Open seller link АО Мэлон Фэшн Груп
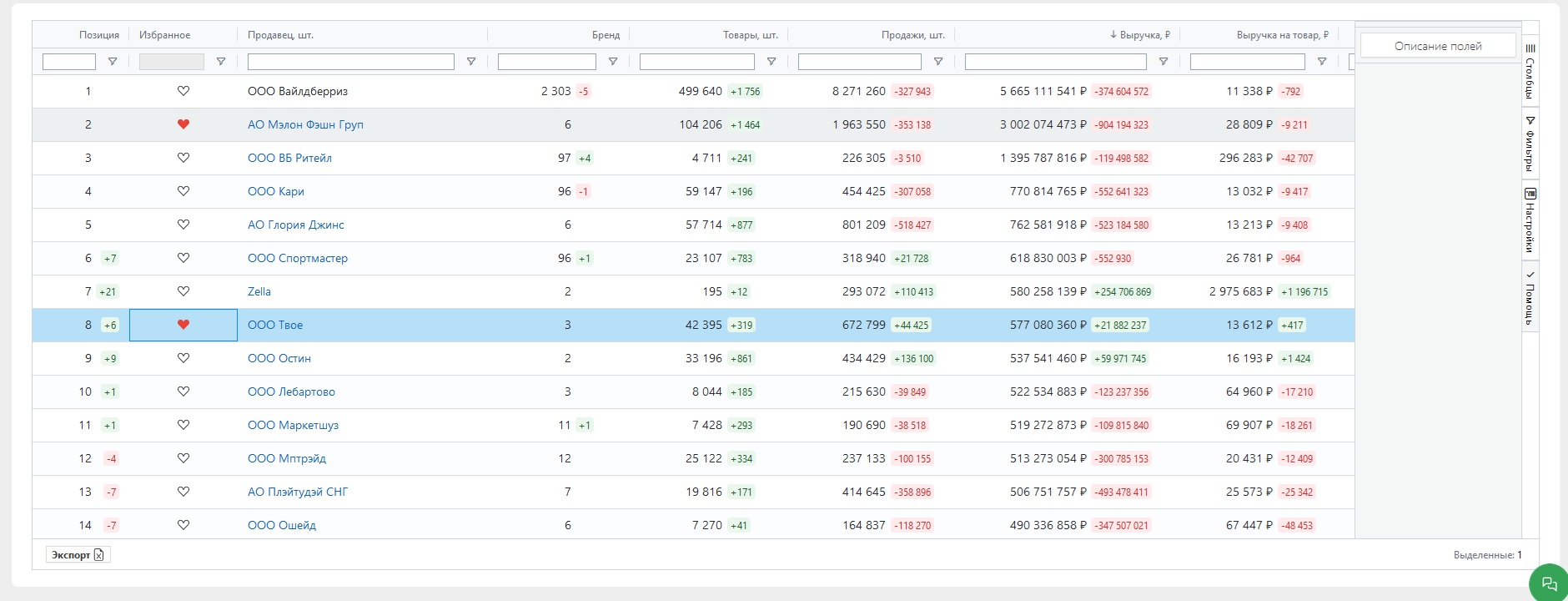Image resolution: width=1568 pixels, height=601 pixels. 305,124
